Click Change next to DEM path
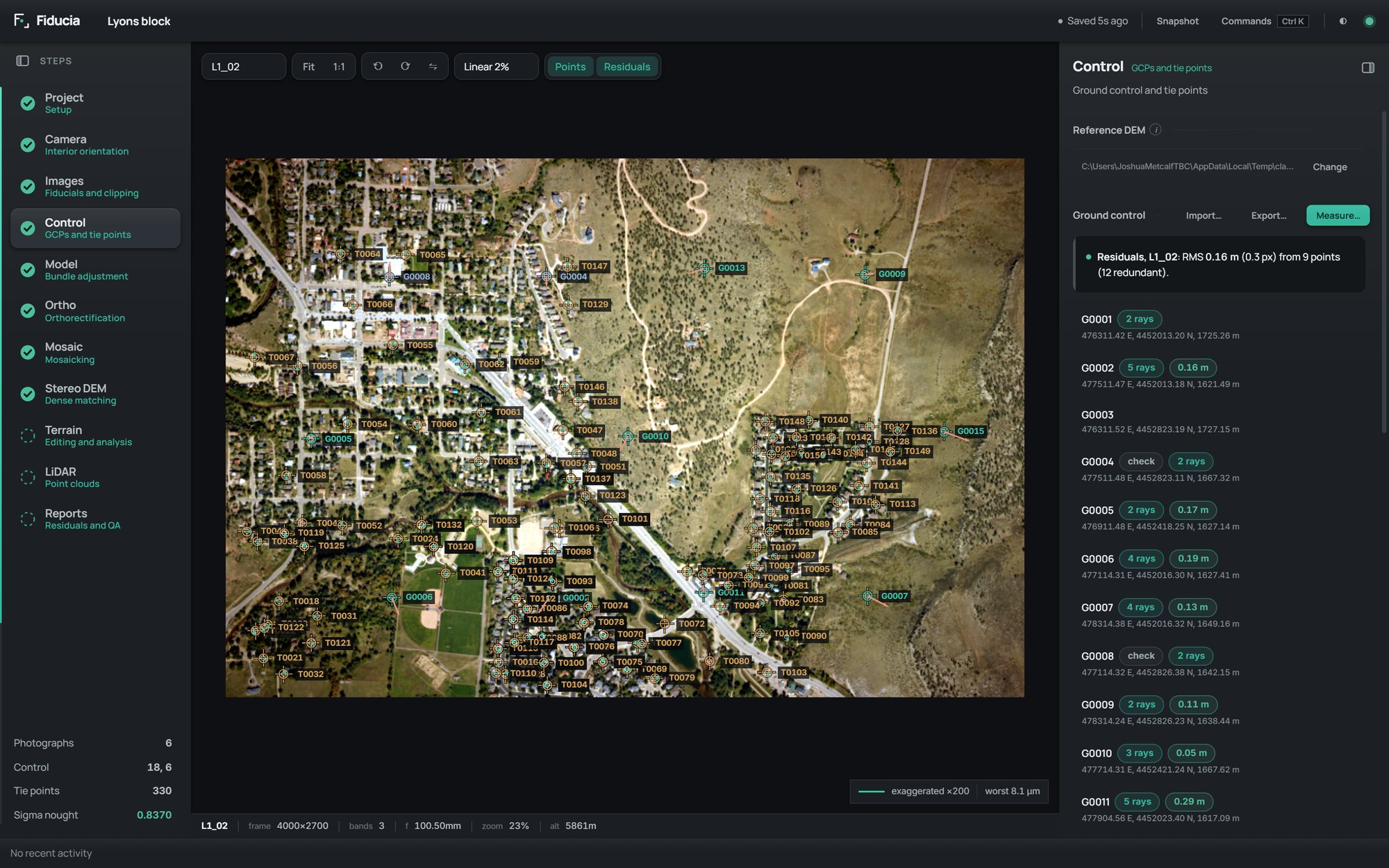1389x868 pixels. [1329, 167]
